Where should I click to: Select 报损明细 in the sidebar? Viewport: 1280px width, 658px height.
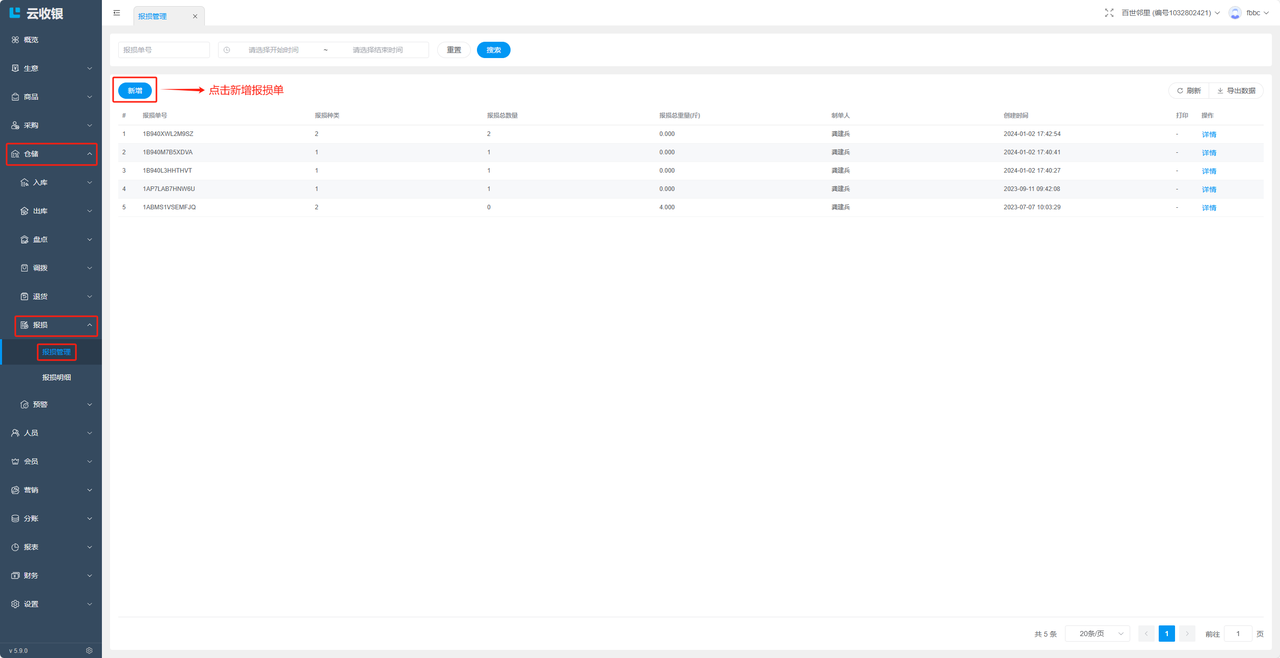tap(56, 378)
